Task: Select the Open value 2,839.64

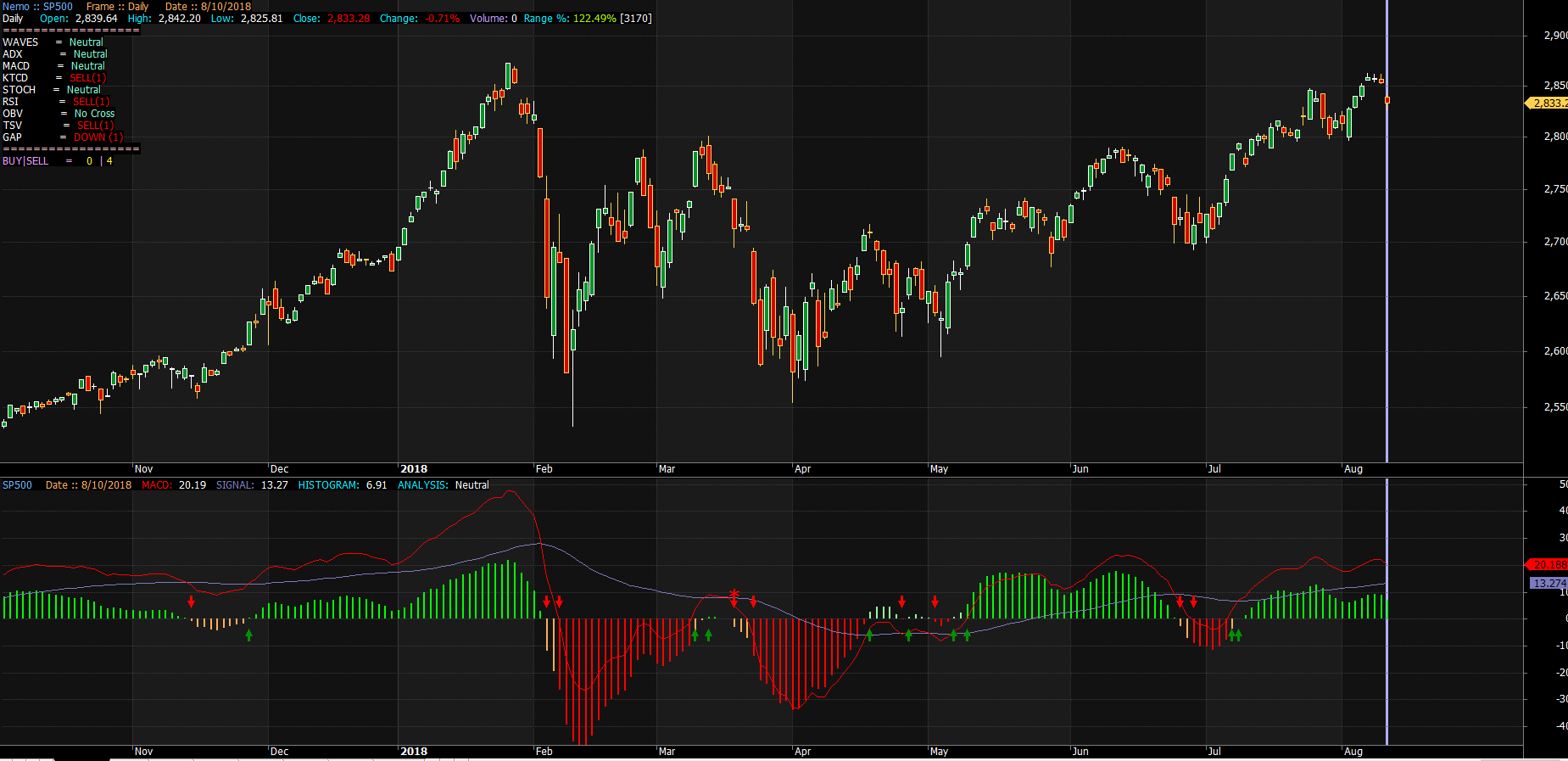Action: pos(96,18)
